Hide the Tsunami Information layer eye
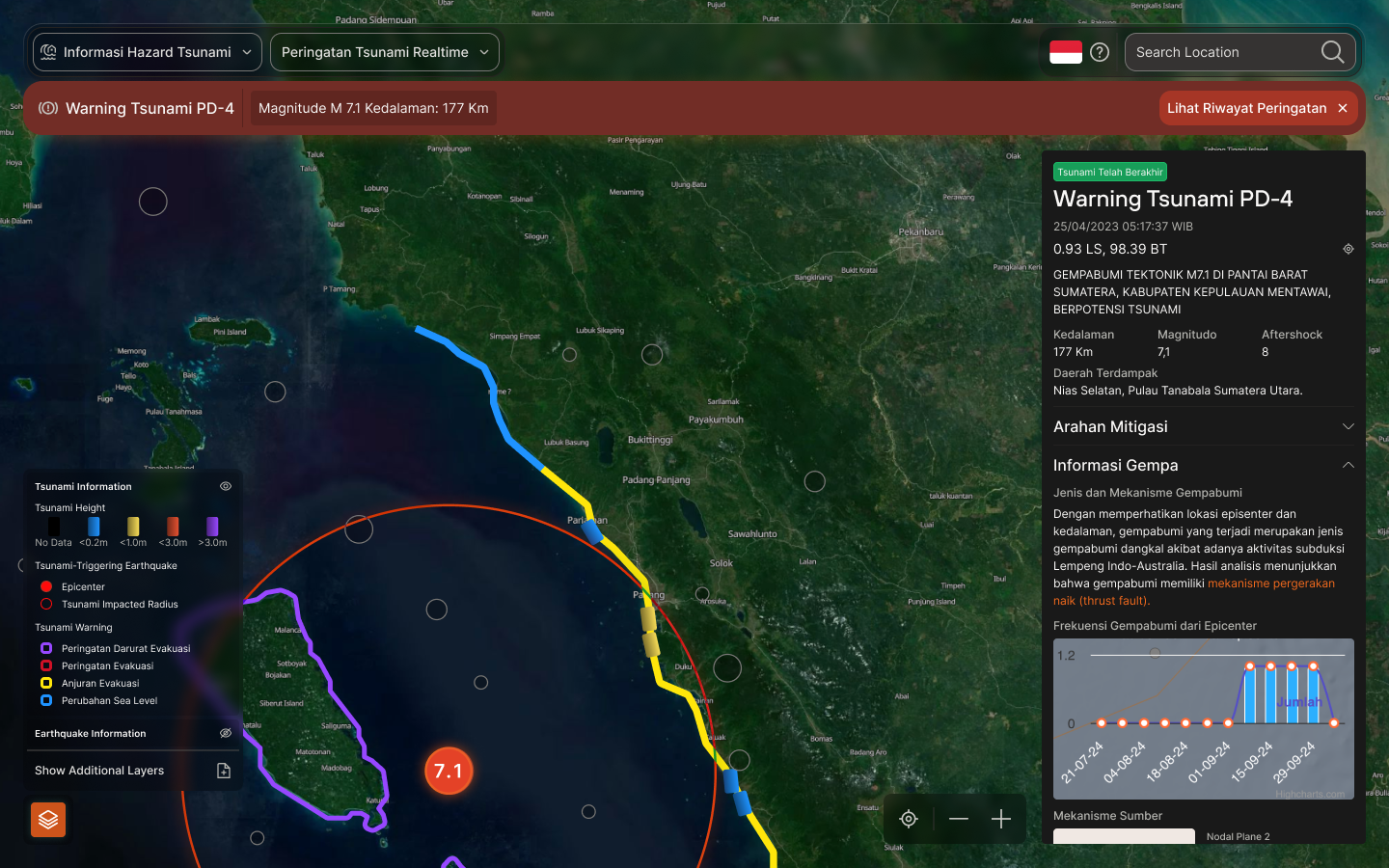Screen dimensions: 1389x868 [226, 486]
